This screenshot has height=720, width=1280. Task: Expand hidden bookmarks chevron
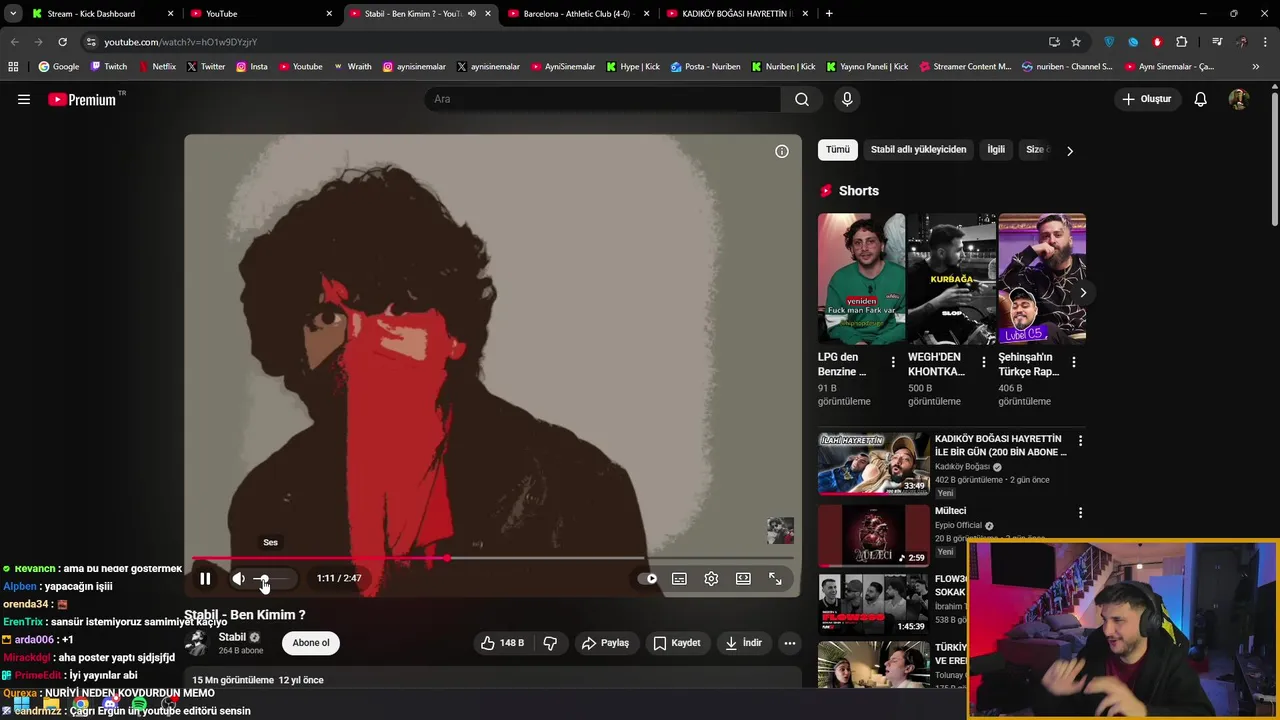[x=1255, y=67]
